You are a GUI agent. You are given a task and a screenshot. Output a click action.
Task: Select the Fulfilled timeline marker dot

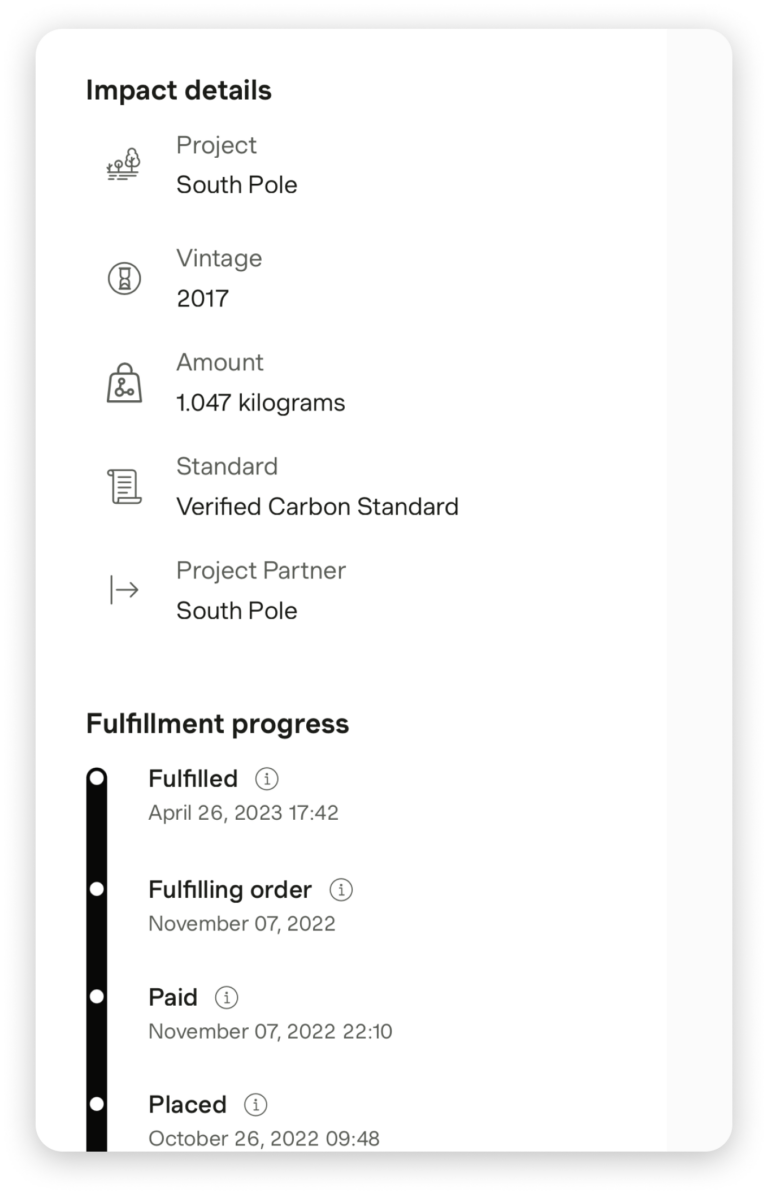coord(97,779)
